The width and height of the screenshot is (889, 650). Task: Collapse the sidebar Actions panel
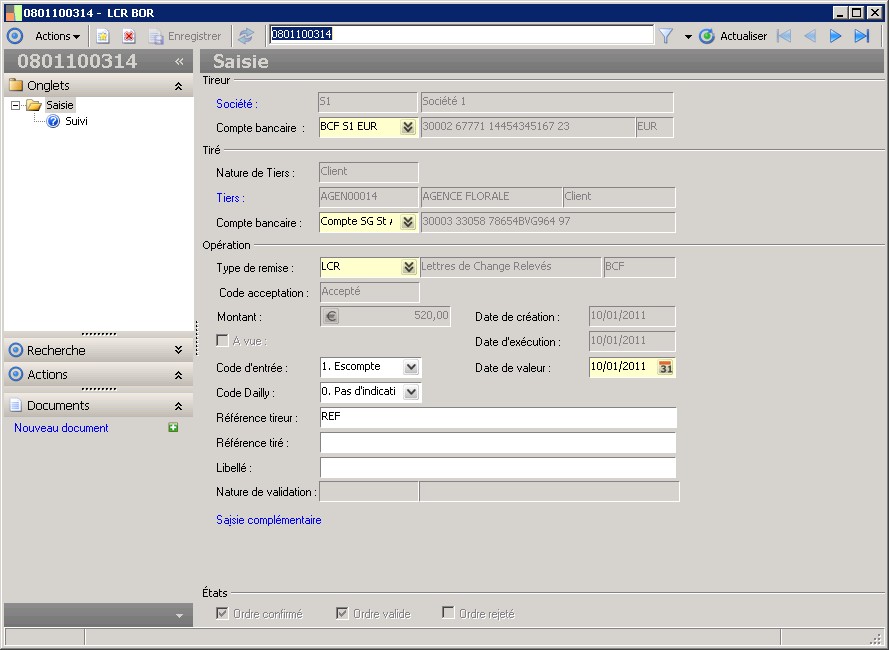[178, 375]
